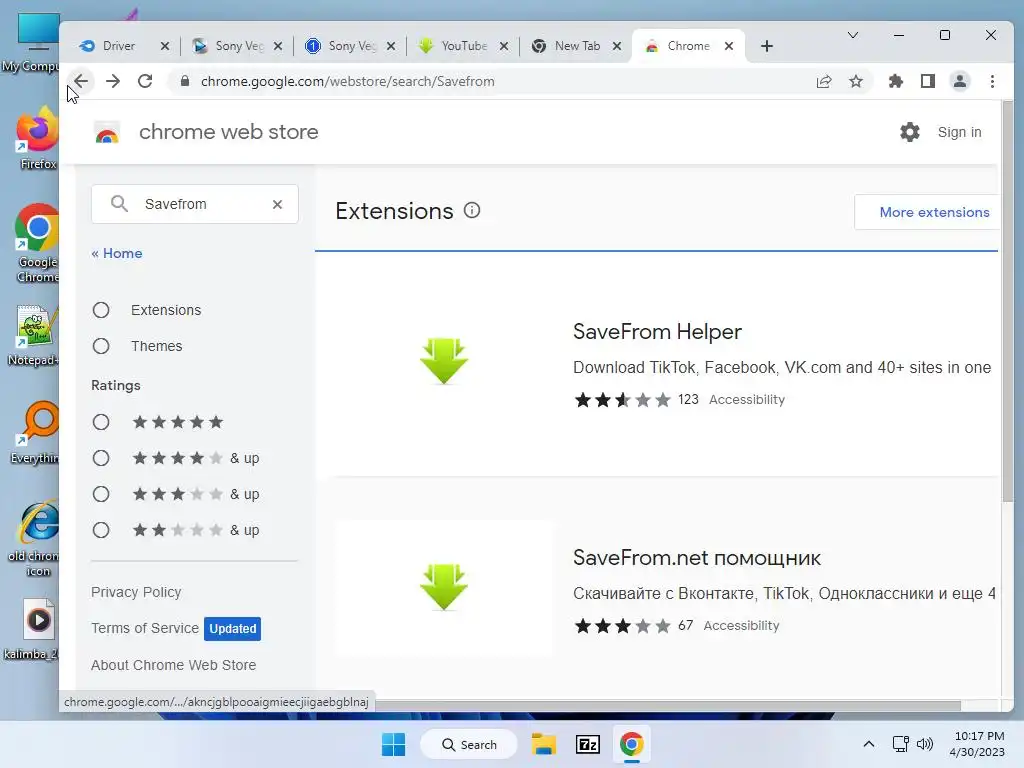Image resolution: width=1024 pixels, height=768 pixels.
Task: Open taskbar Search box
Action: point(469,744)
